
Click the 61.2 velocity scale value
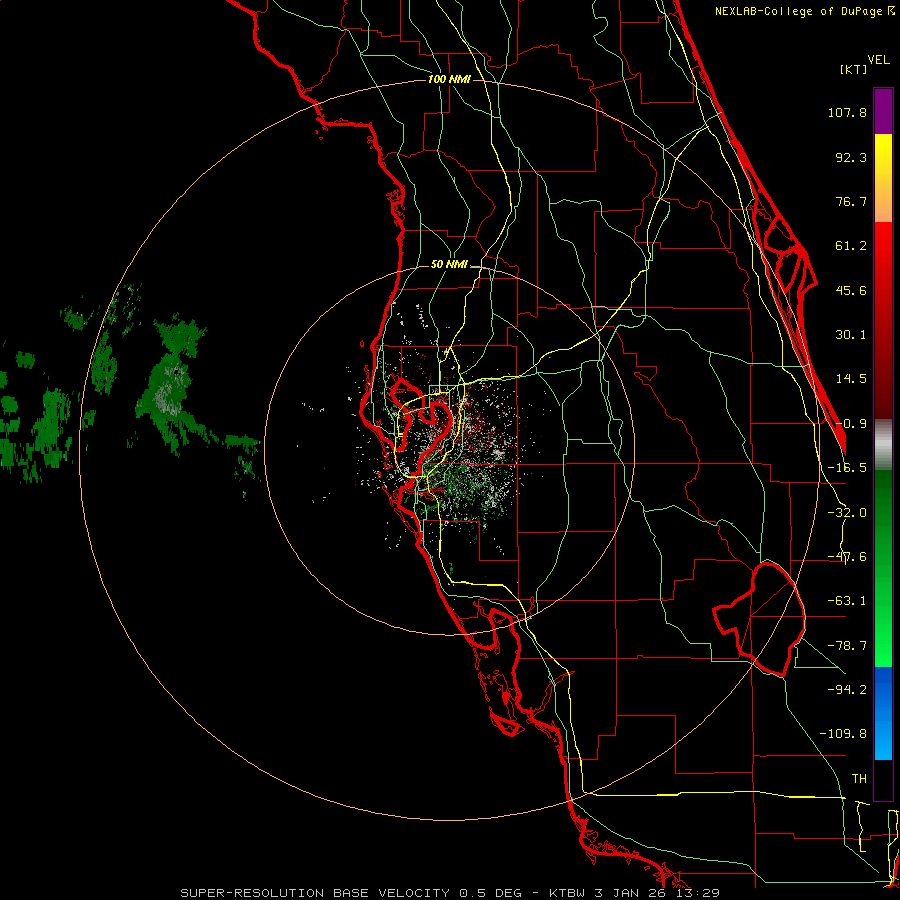851,246
